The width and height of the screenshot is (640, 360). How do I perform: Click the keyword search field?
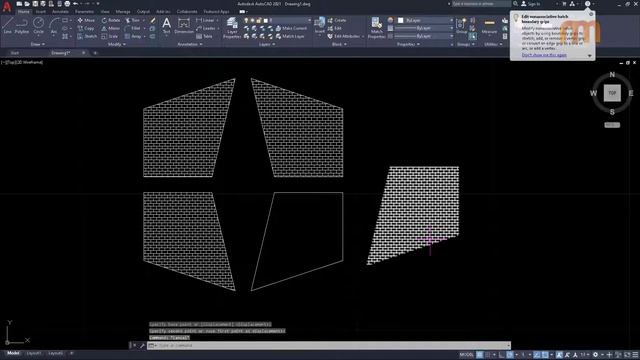pos(481,4)
